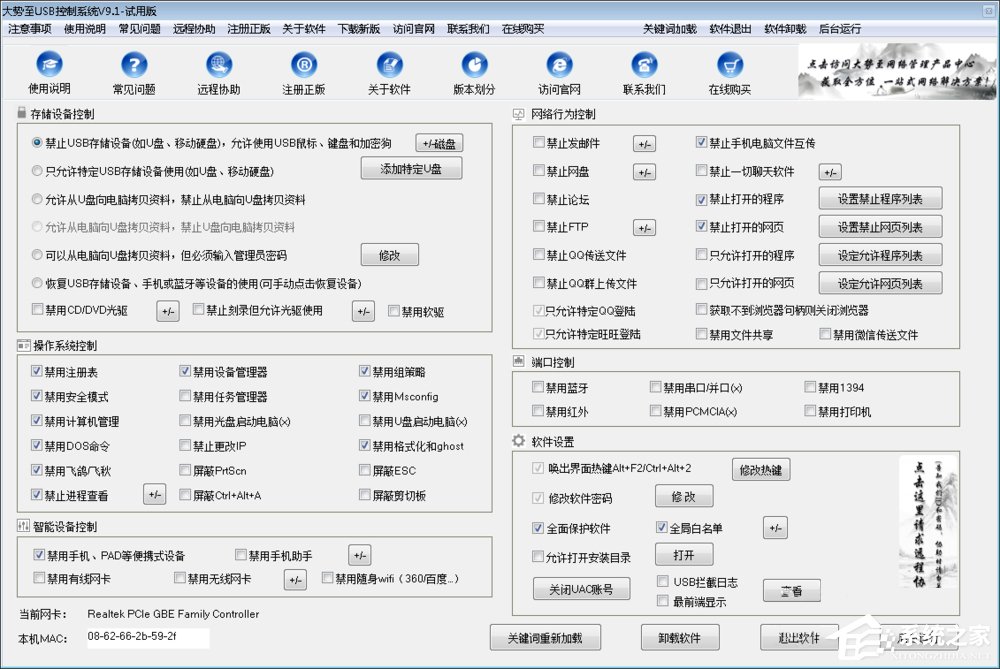Launch 远程协助 remote assistance icon
The width and height of the screenshot is (1000, 669).
[217, 72]
